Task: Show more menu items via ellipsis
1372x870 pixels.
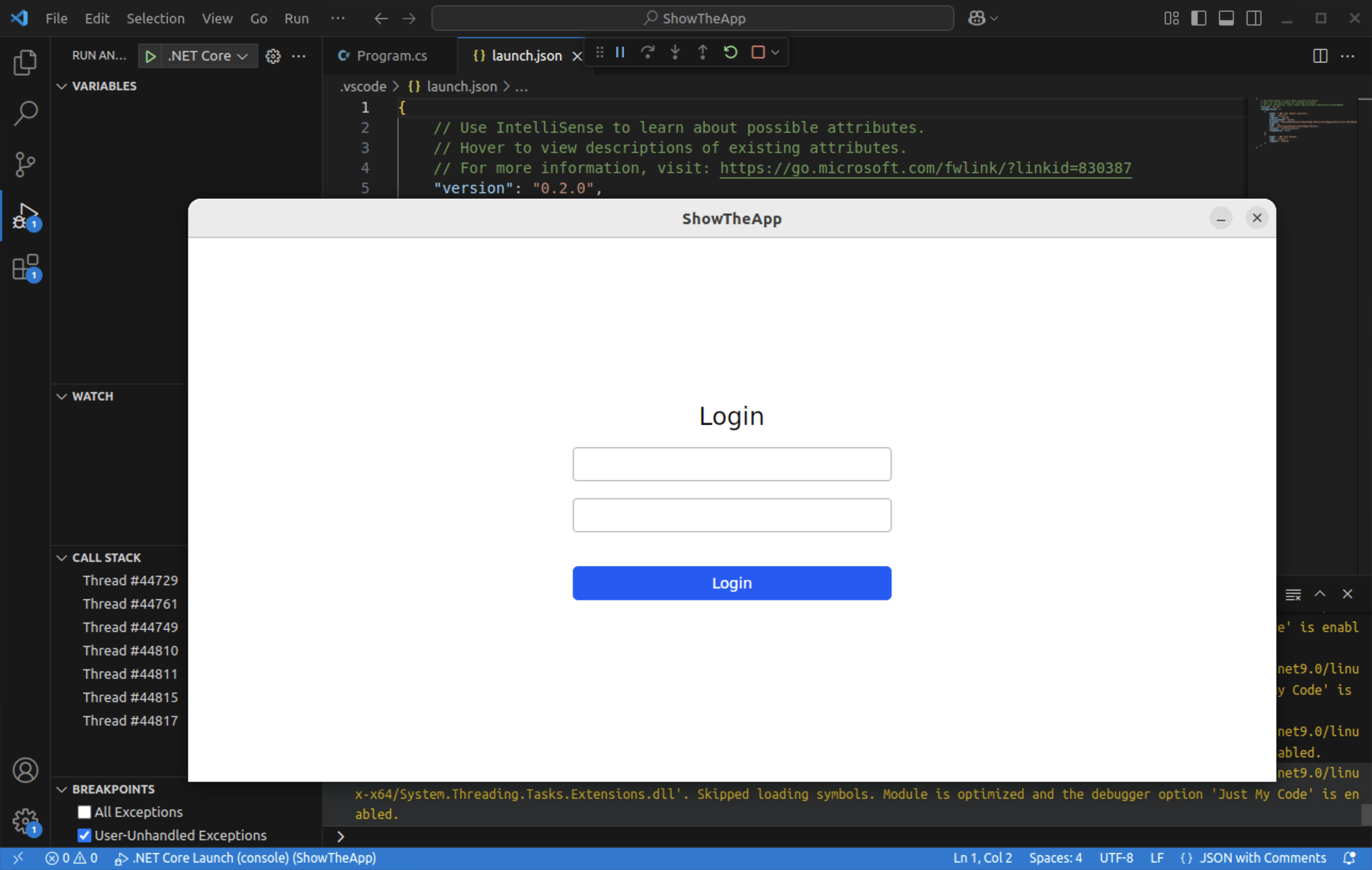Action: tap(338, 18)
